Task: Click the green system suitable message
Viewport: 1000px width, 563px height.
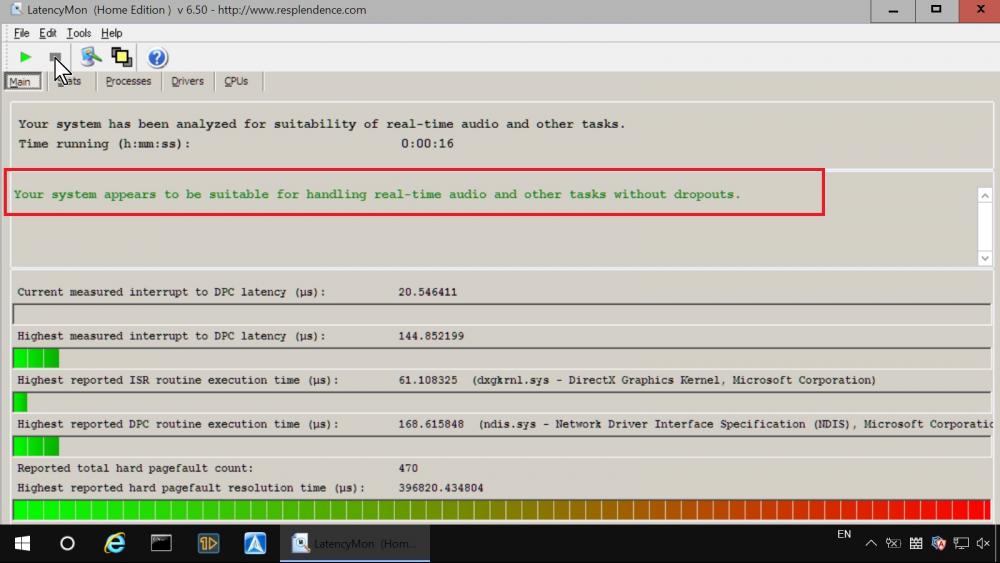Action: click(377, 194)
